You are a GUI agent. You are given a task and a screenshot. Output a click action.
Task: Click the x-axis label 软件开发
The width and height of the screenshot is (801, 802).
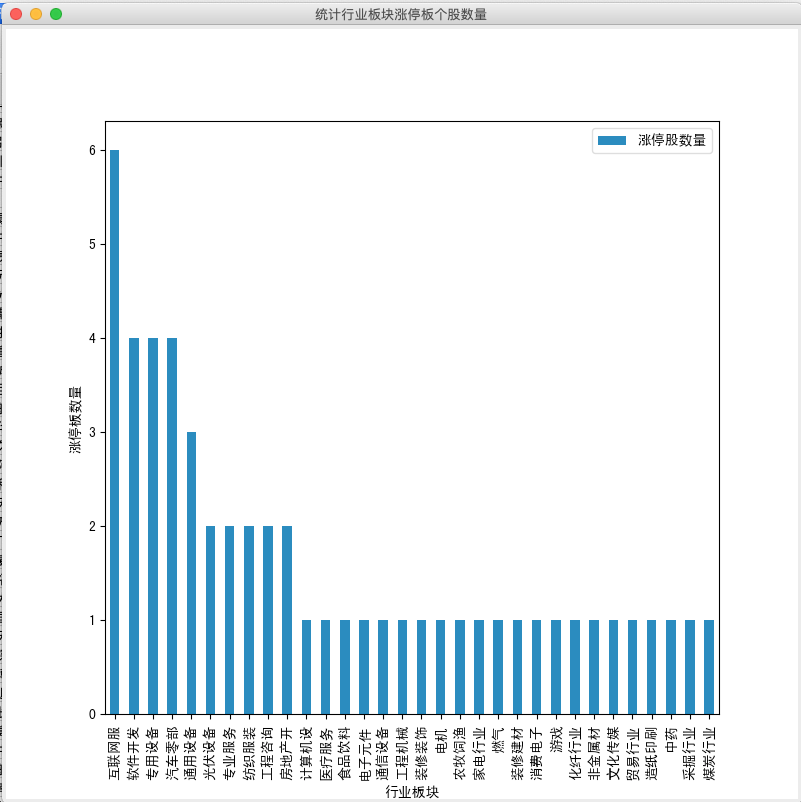coord(134,753)
